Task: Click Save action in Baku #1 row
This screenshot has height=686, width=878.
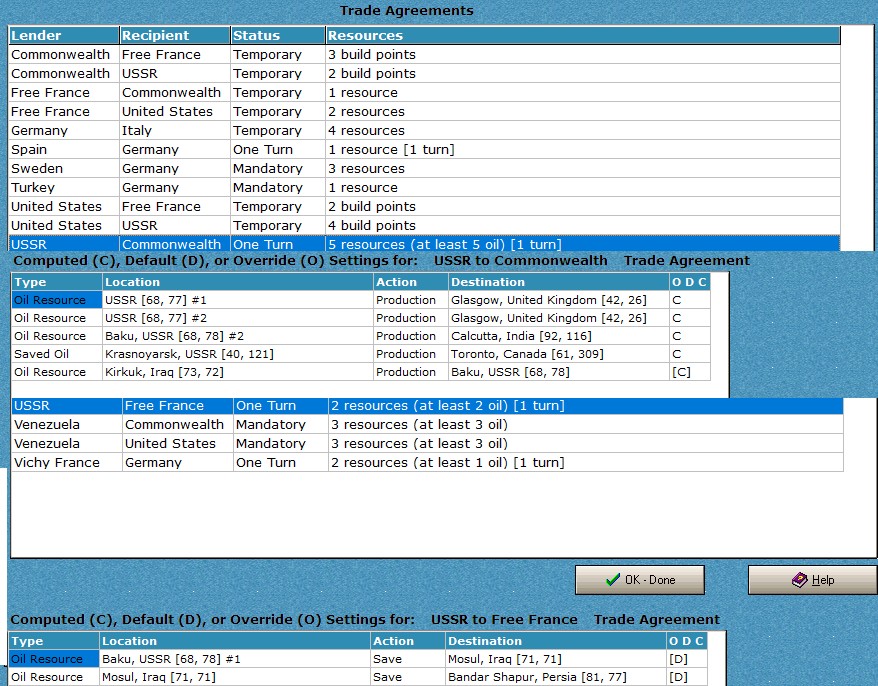Action: coord(408,660)
